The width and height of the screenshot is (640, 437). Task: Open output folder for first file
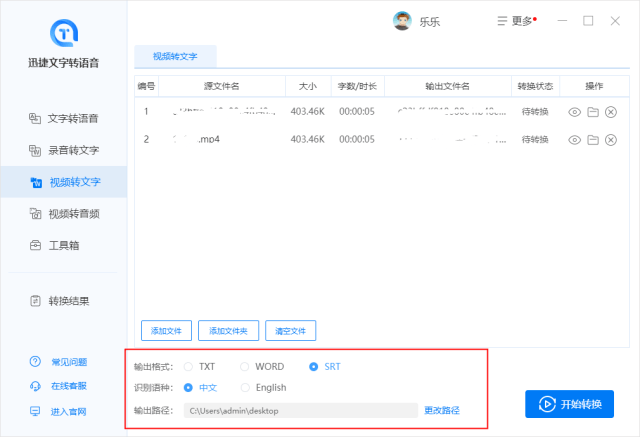pos(592,112)
